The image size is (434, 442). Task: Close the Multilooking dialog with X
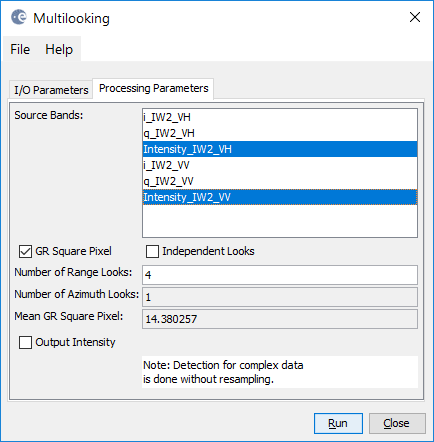point(415,17)
